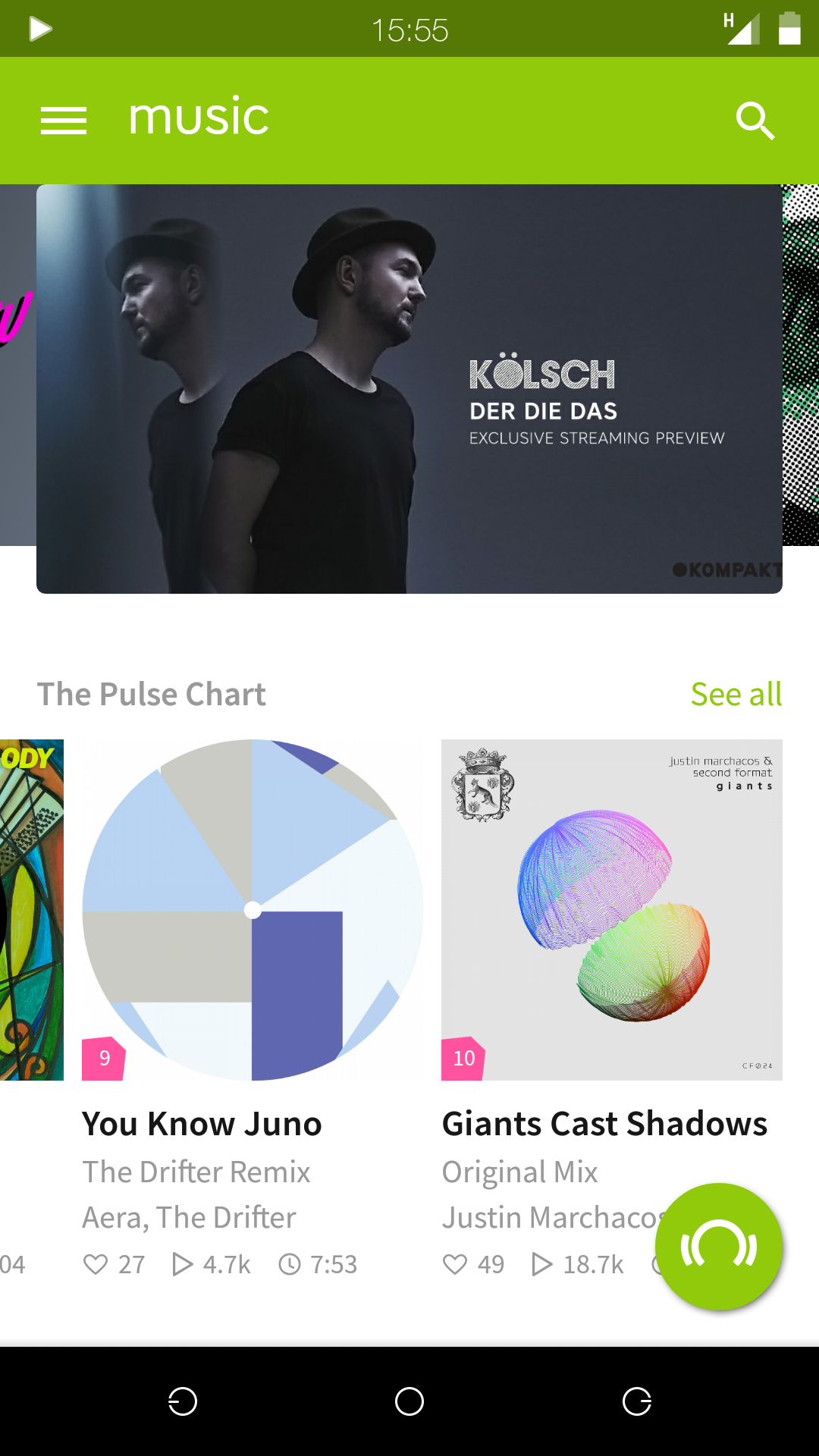The image size is (819, 1456).
Task: Play Giants Cast Shadows via play-count icon
Action: coord(542,1264)
